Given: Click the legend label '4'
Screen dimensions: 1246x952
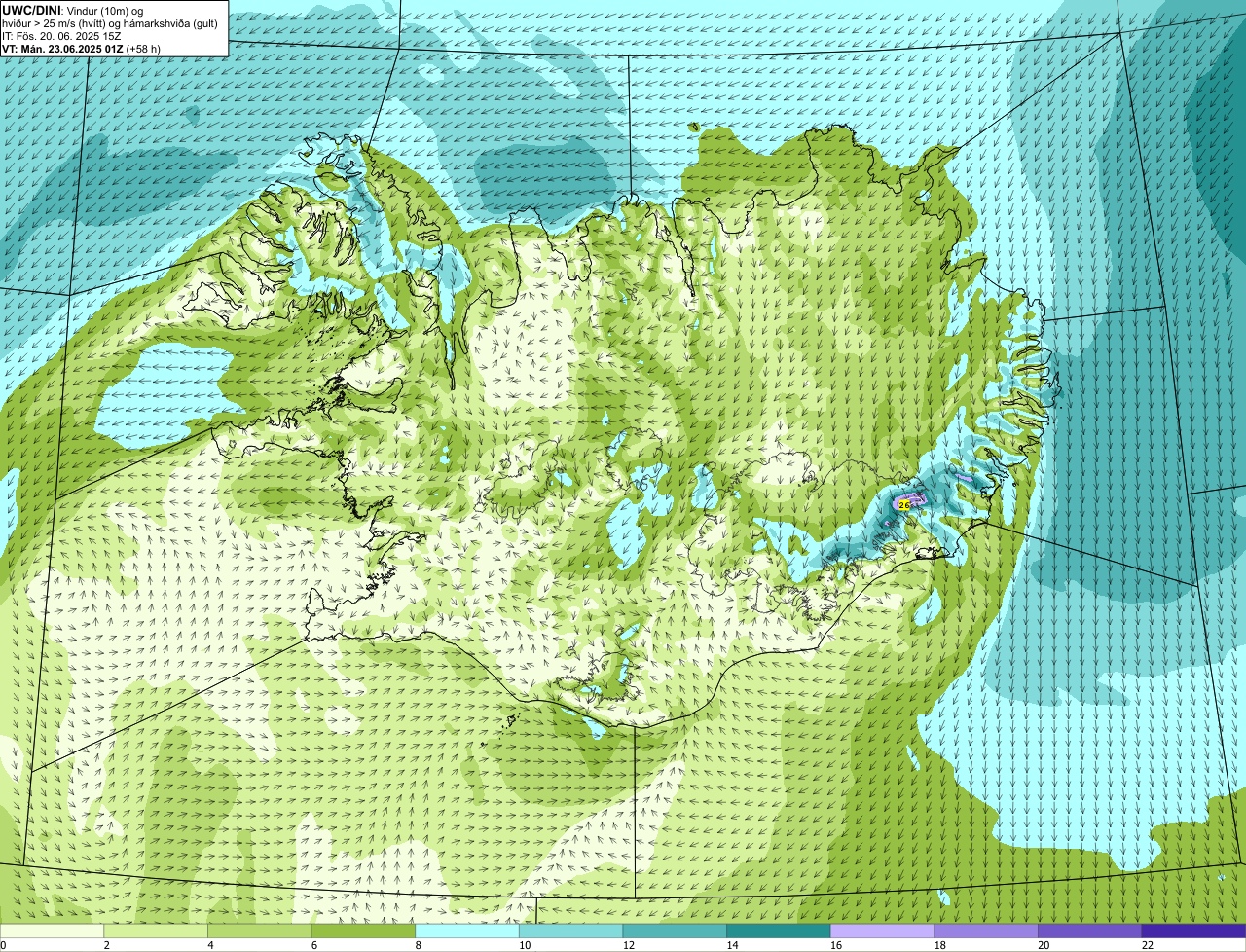Looking at the screenshot, I should click(210, 945).
